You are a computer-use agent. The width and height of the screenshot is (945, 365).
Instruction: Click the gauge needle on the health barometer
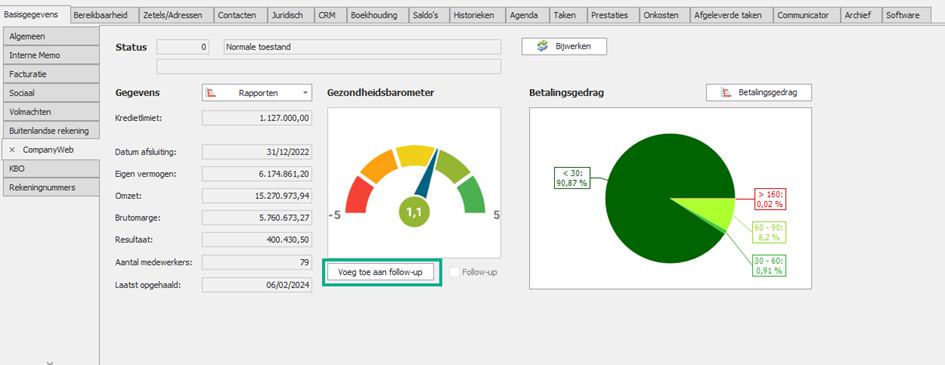[429, 175]
